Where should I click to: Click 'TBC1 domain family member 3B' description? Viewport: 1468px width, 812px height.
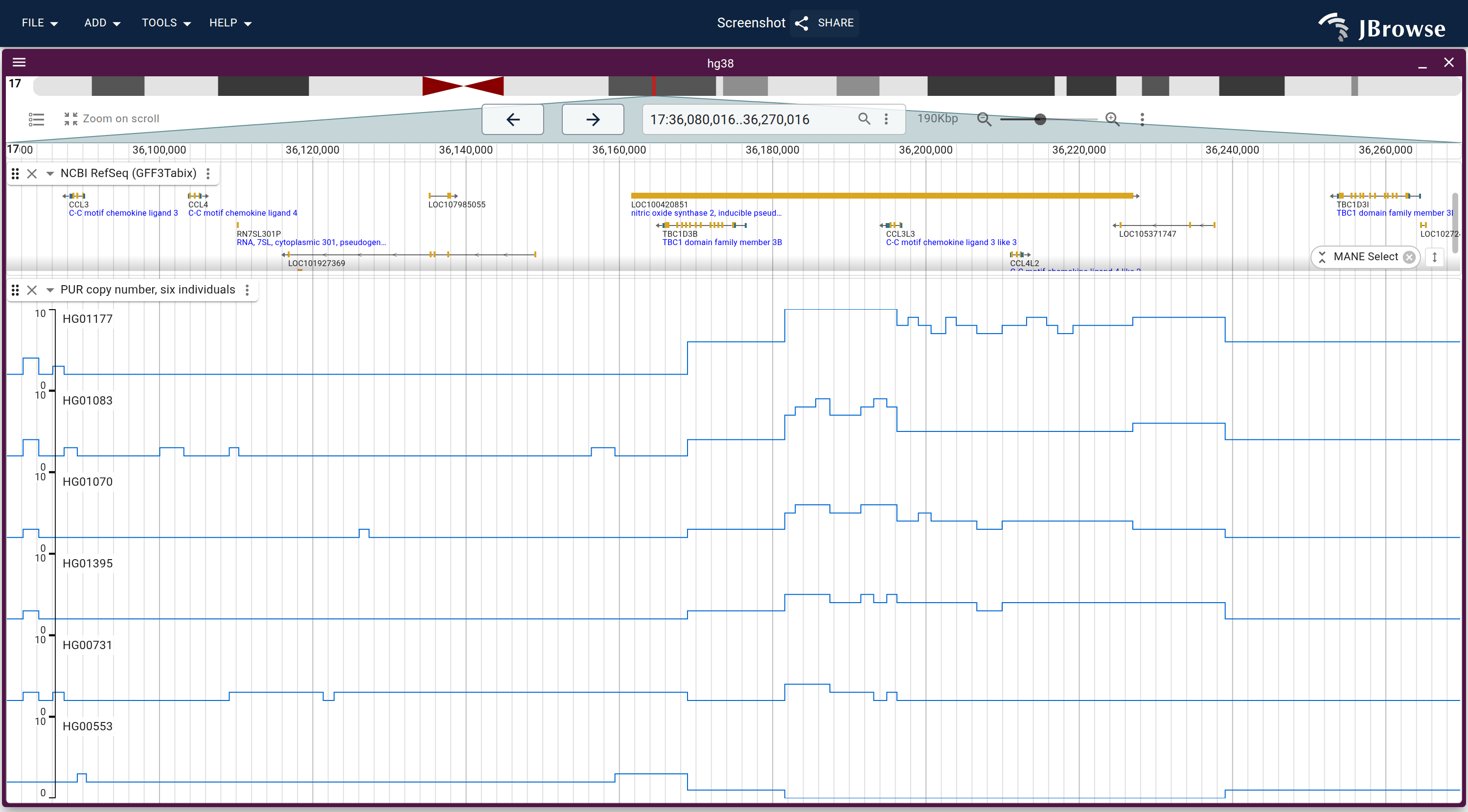722,242
